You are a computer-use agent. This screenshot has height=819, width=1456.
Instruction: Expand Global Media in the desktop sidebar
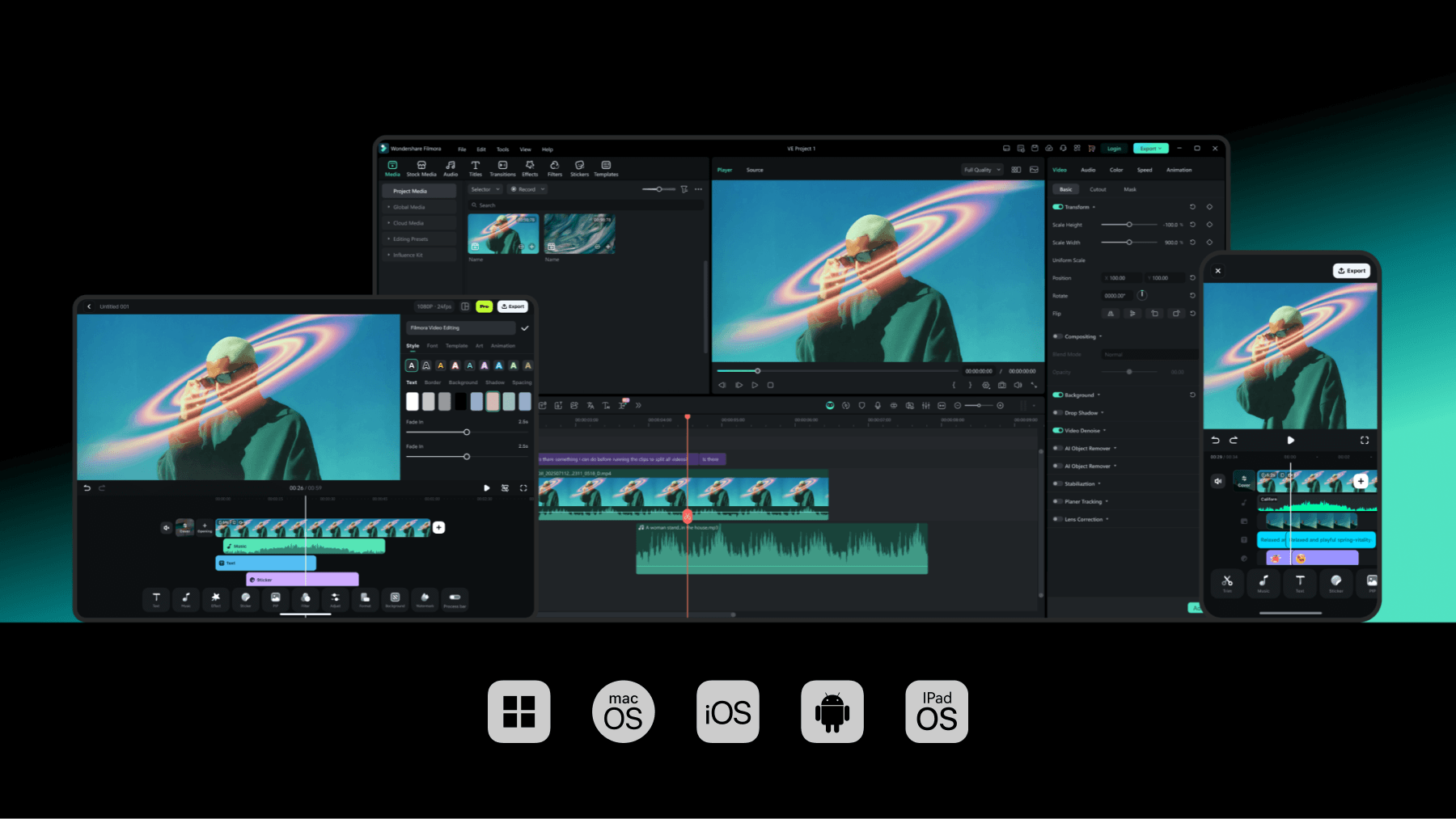[419, 207]
